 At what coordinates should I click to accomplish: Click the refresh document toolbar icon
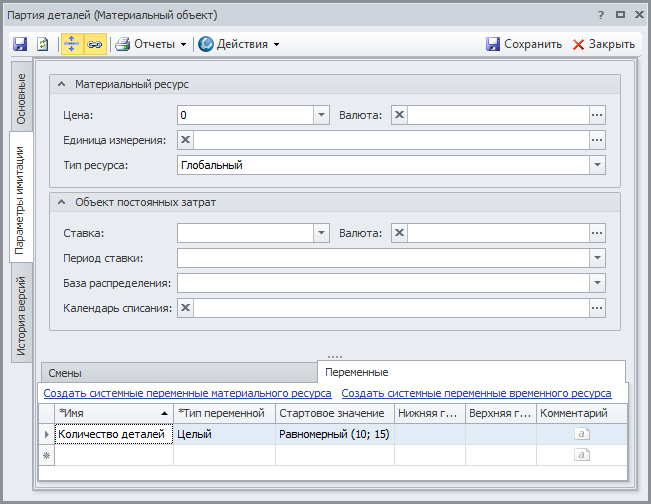pos(43,44)
